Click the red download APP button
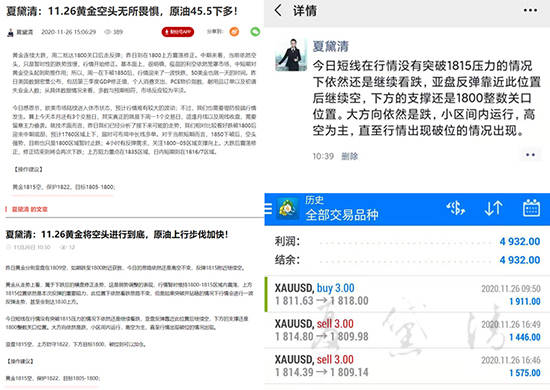Viewport: 550px width, 390px height. tap(177, 32)
